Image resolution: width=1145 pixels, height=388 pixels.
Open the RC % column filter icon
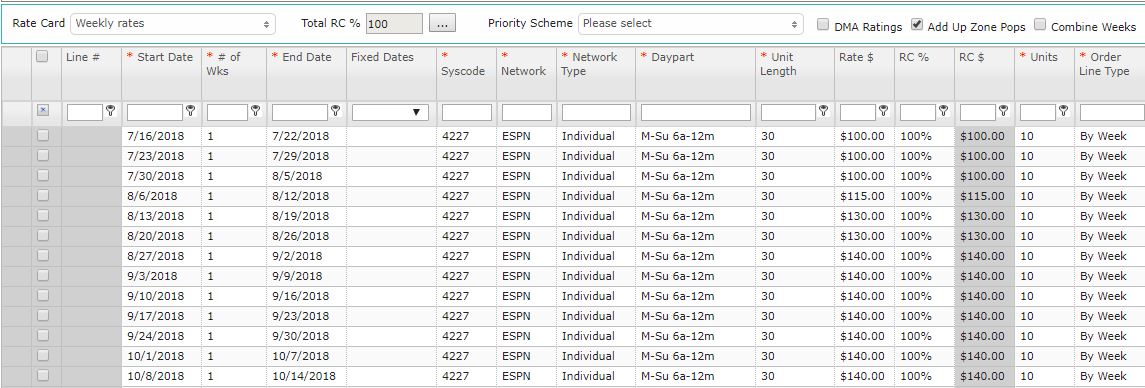[x=943, y=111]
